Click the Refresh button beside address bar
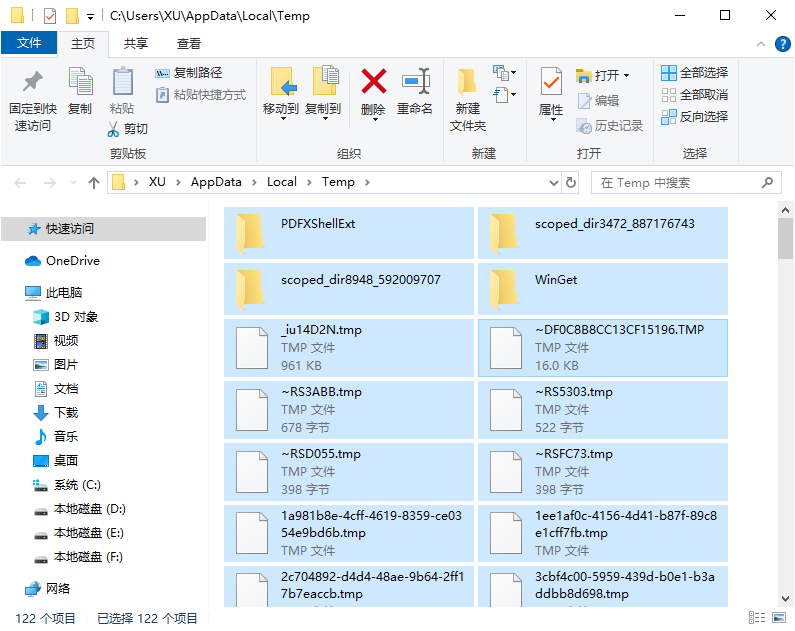795x631 pixels. click(571, 183)
